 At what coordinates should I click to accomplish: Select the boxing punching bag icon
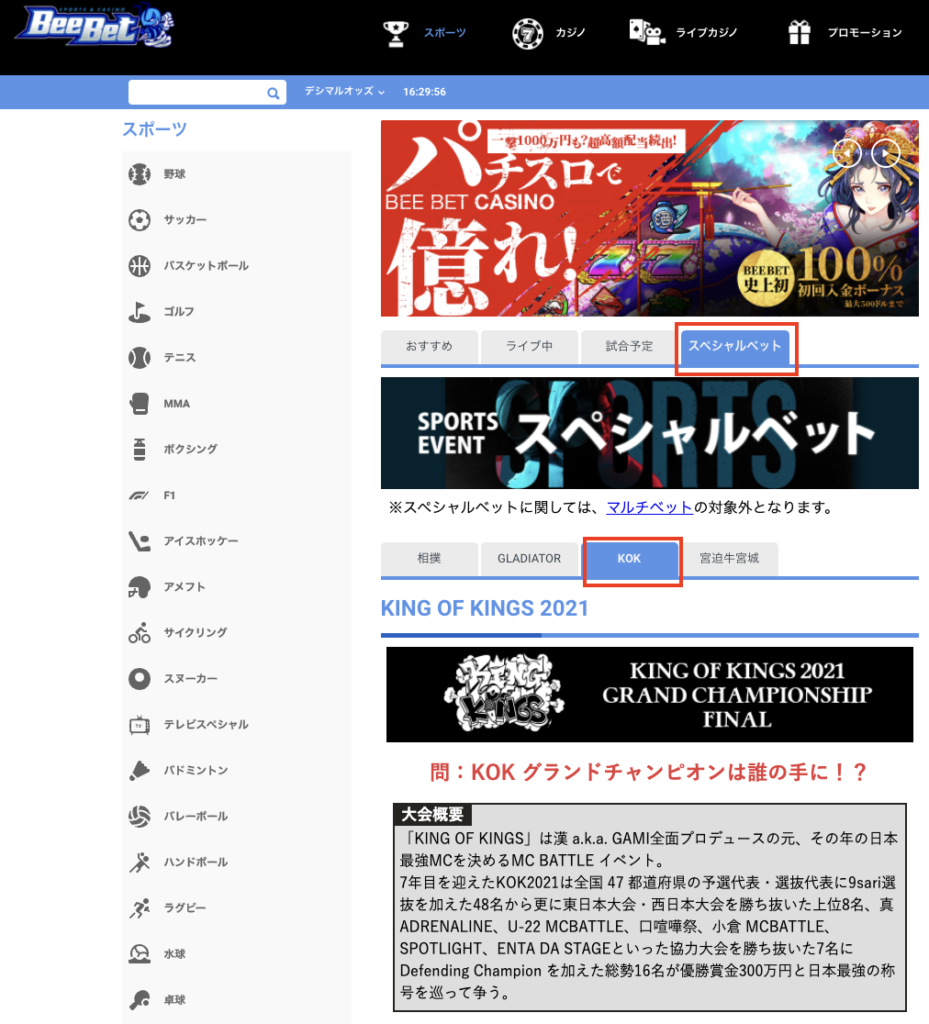139,449
